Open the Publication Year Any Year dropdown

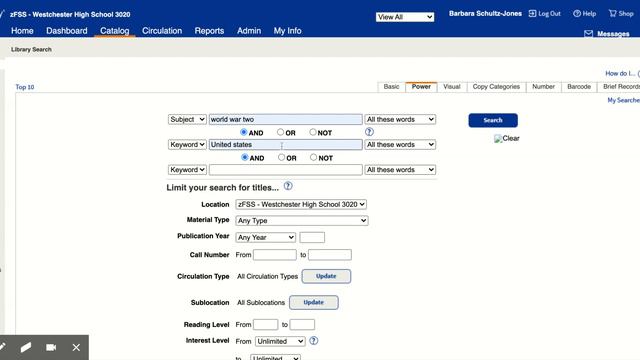[x=265, y=237]
